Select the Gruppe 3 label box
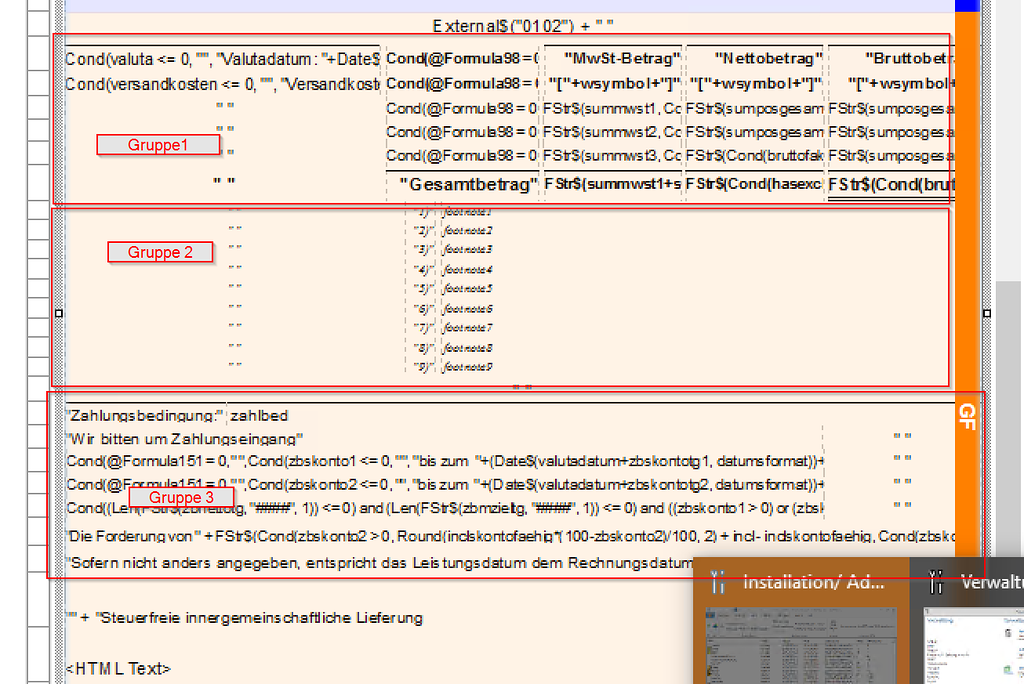 click(181, 497)
